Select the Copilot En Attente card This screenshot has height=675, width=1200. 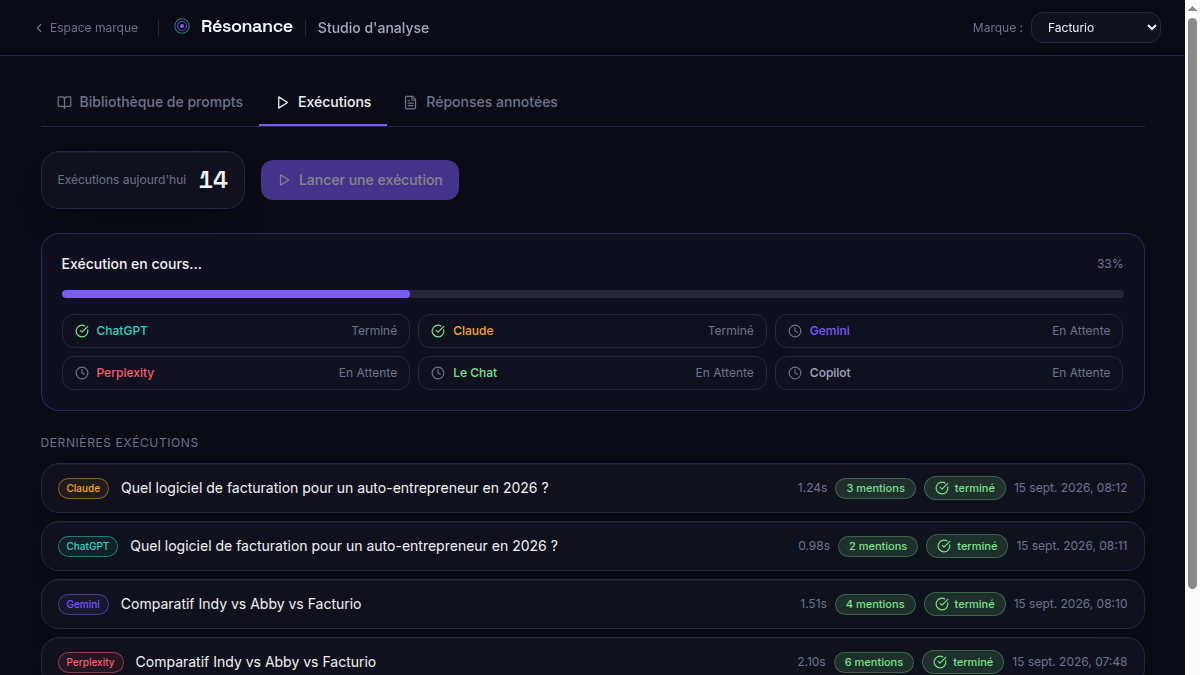[949, 373]
